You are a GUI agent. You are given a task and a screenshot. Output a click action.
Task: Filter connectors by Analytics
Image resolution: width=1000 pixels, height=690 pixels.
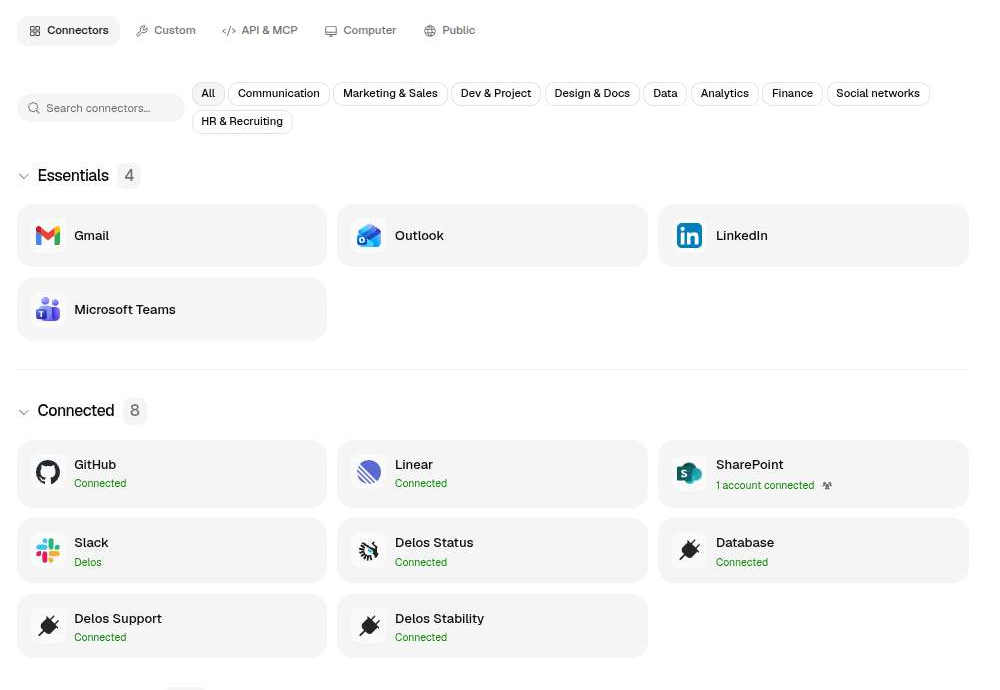click(724, 94)
